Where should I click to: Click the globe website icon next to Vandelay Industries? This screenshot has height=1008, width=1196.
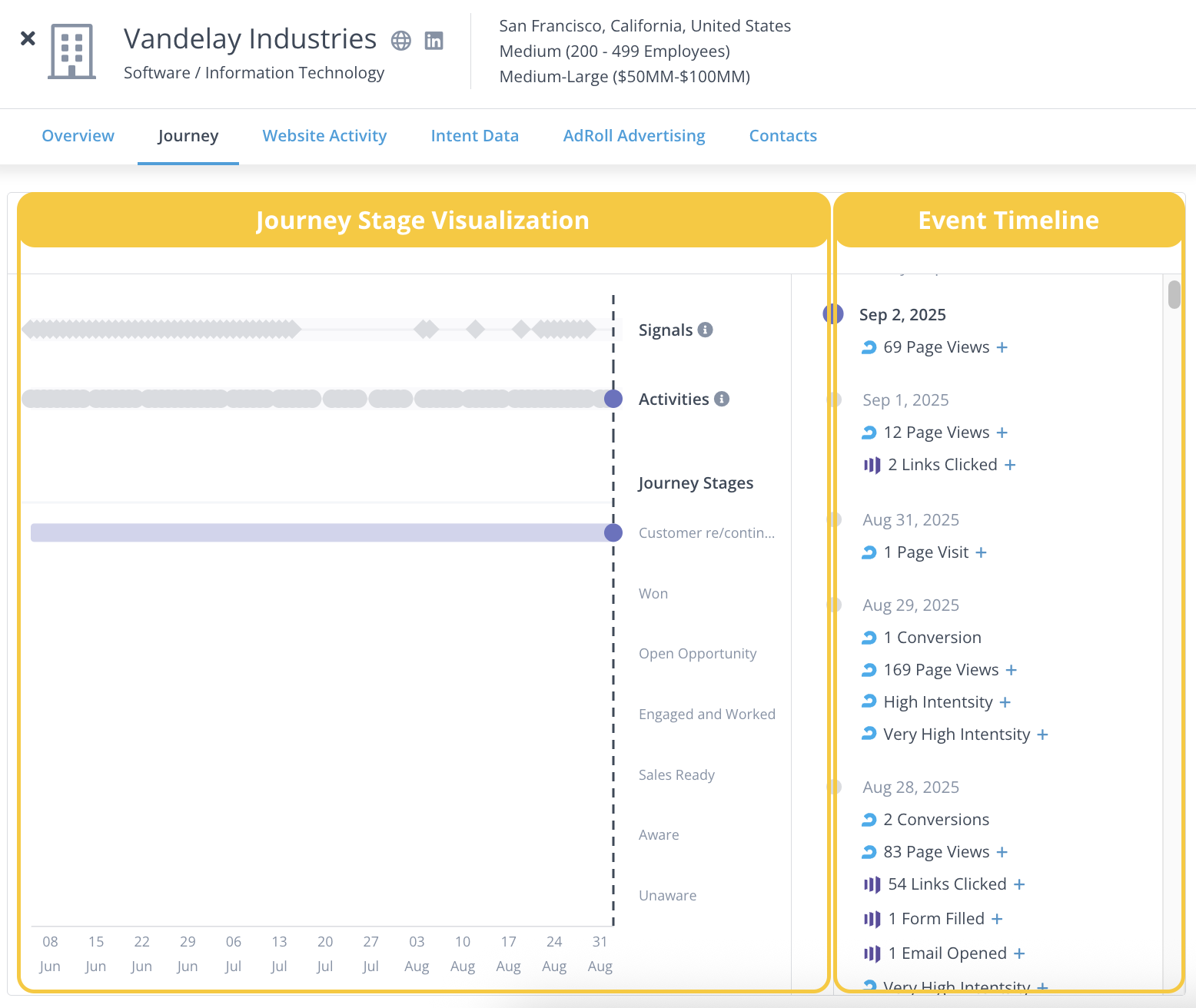[x=401, y=41]
